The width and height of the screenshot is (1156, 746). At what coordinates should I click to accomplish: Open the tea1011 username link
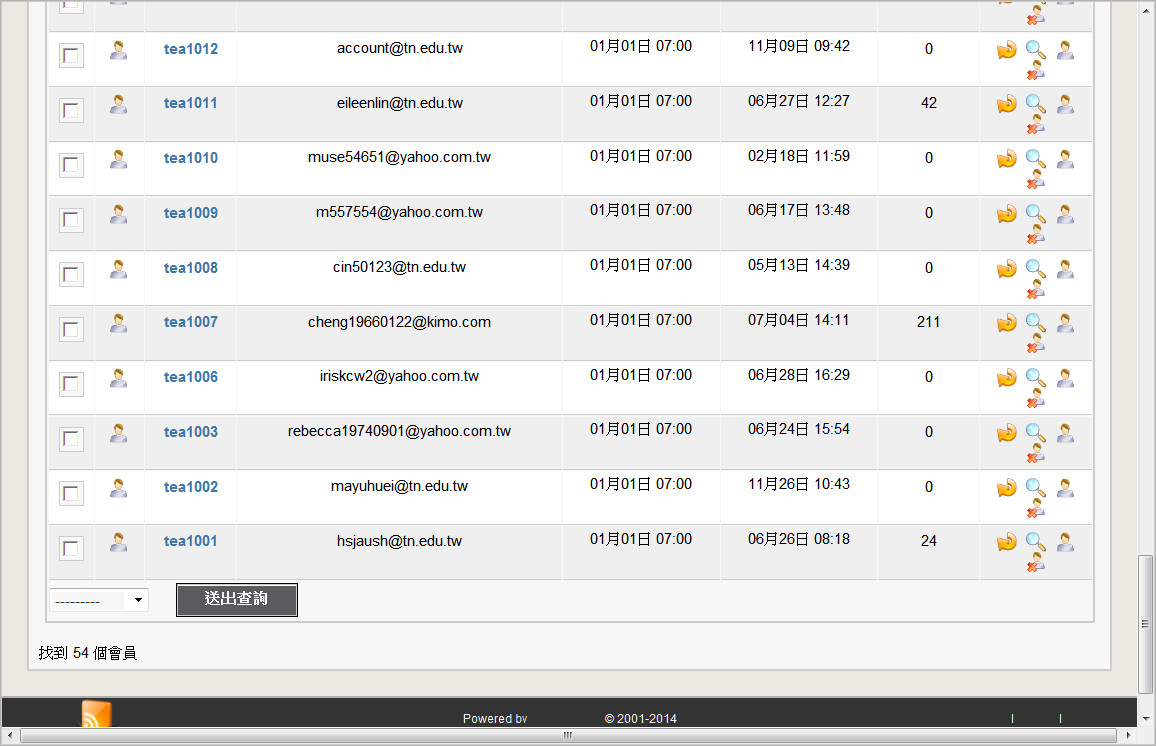click(x=190, y=103)
